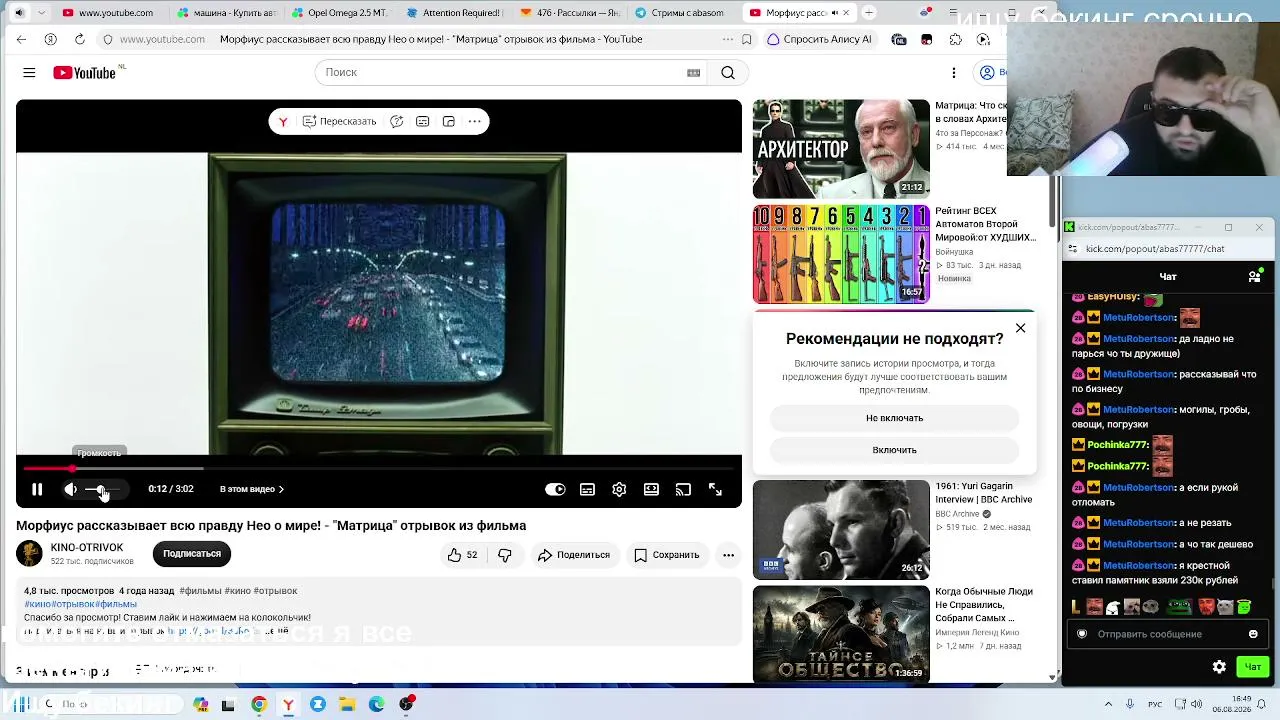
Task: Open File Explorer from the taskbar
Action: coord(347,704)
